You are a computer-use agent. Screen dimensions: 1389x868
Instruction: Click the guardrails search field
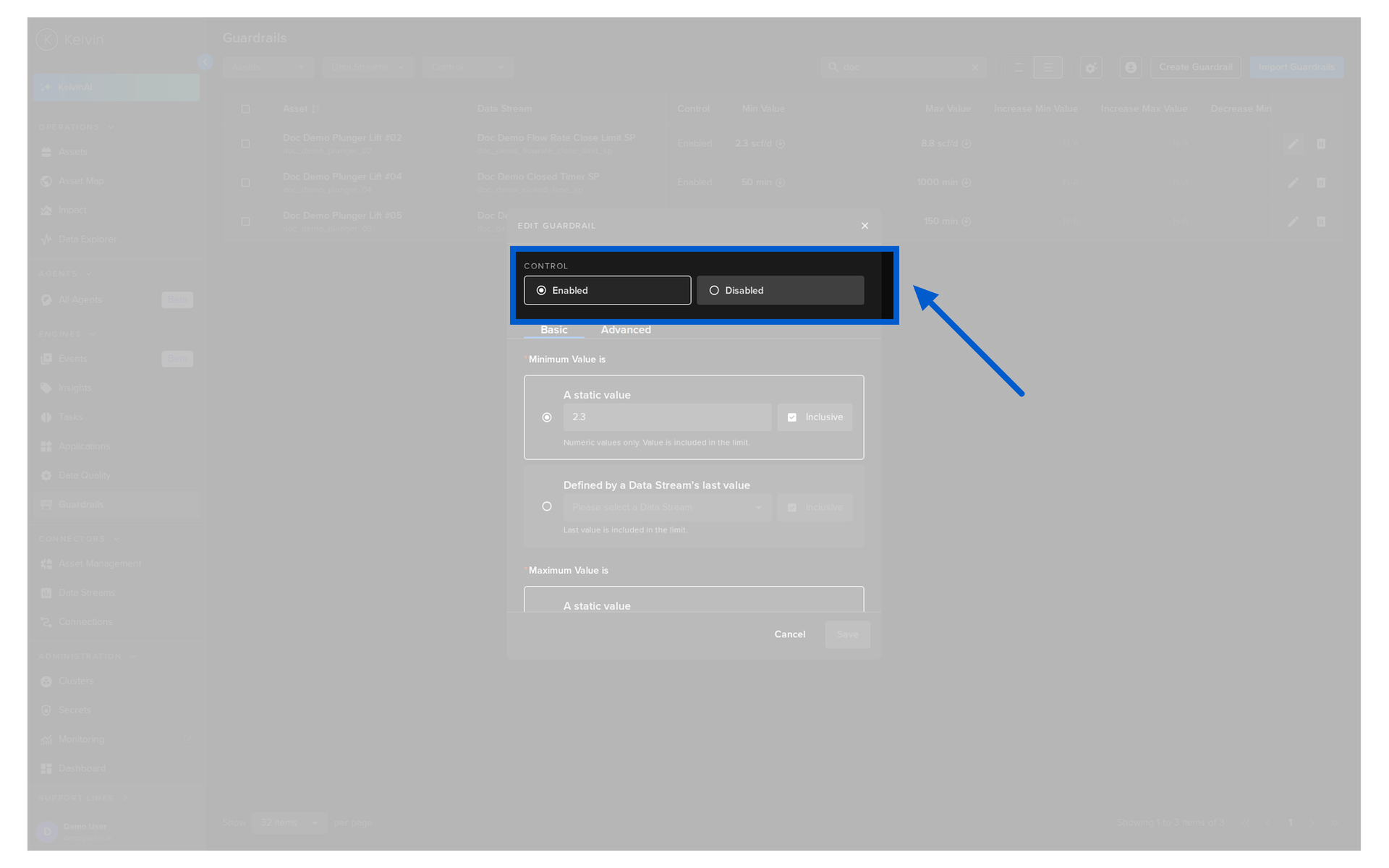click(x=904, y=67)
